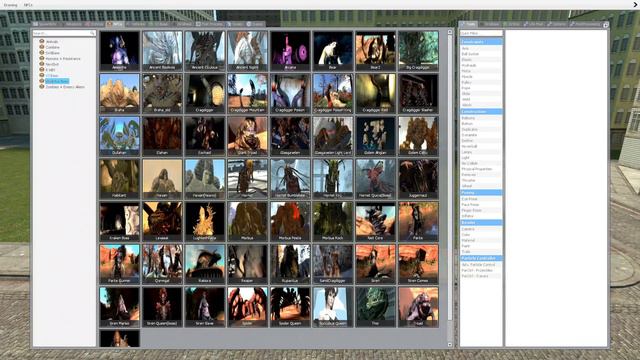Spawn the Kraken Boss NPC
Viewport: 640px width, 360px height.
coord(120,221)
